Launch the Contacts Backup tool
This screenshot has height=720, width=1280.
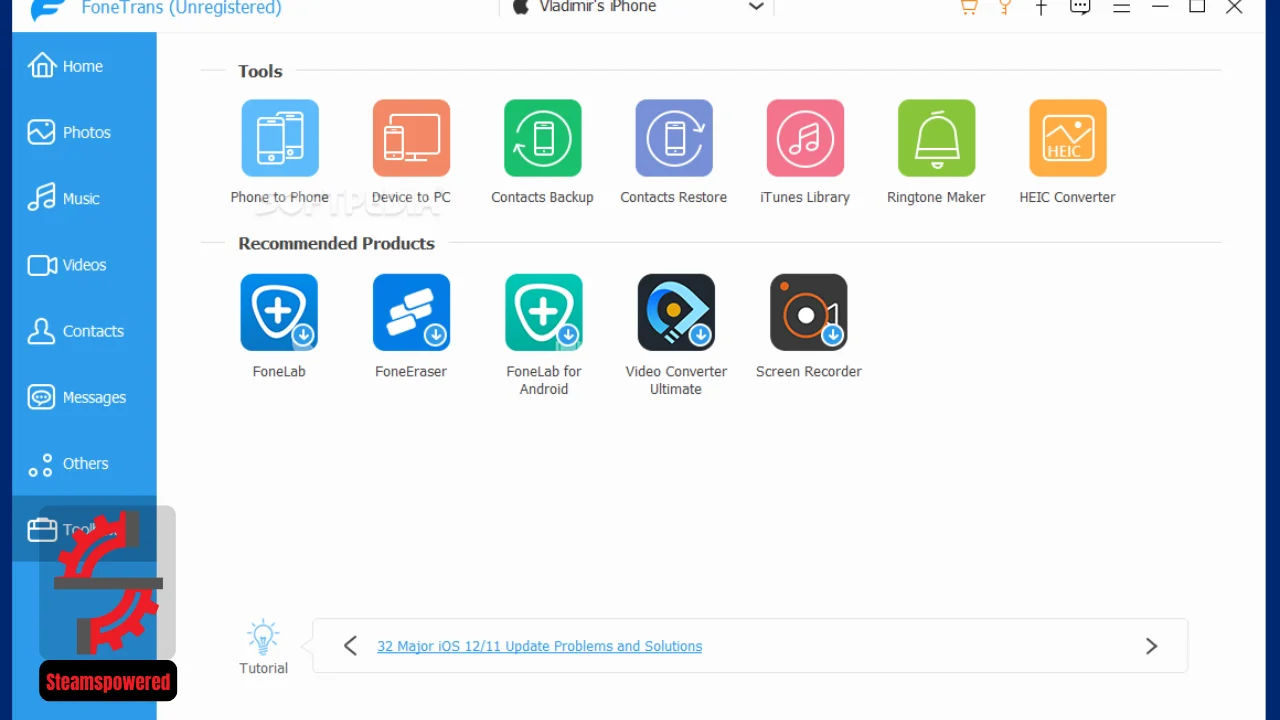coord(543,138)
